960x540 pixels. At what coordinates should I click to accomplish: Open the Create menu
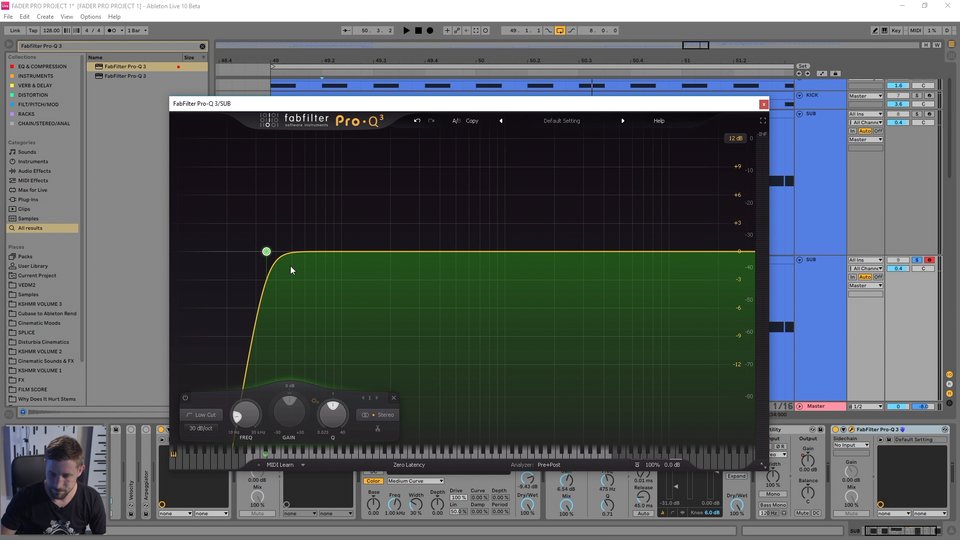45,17
